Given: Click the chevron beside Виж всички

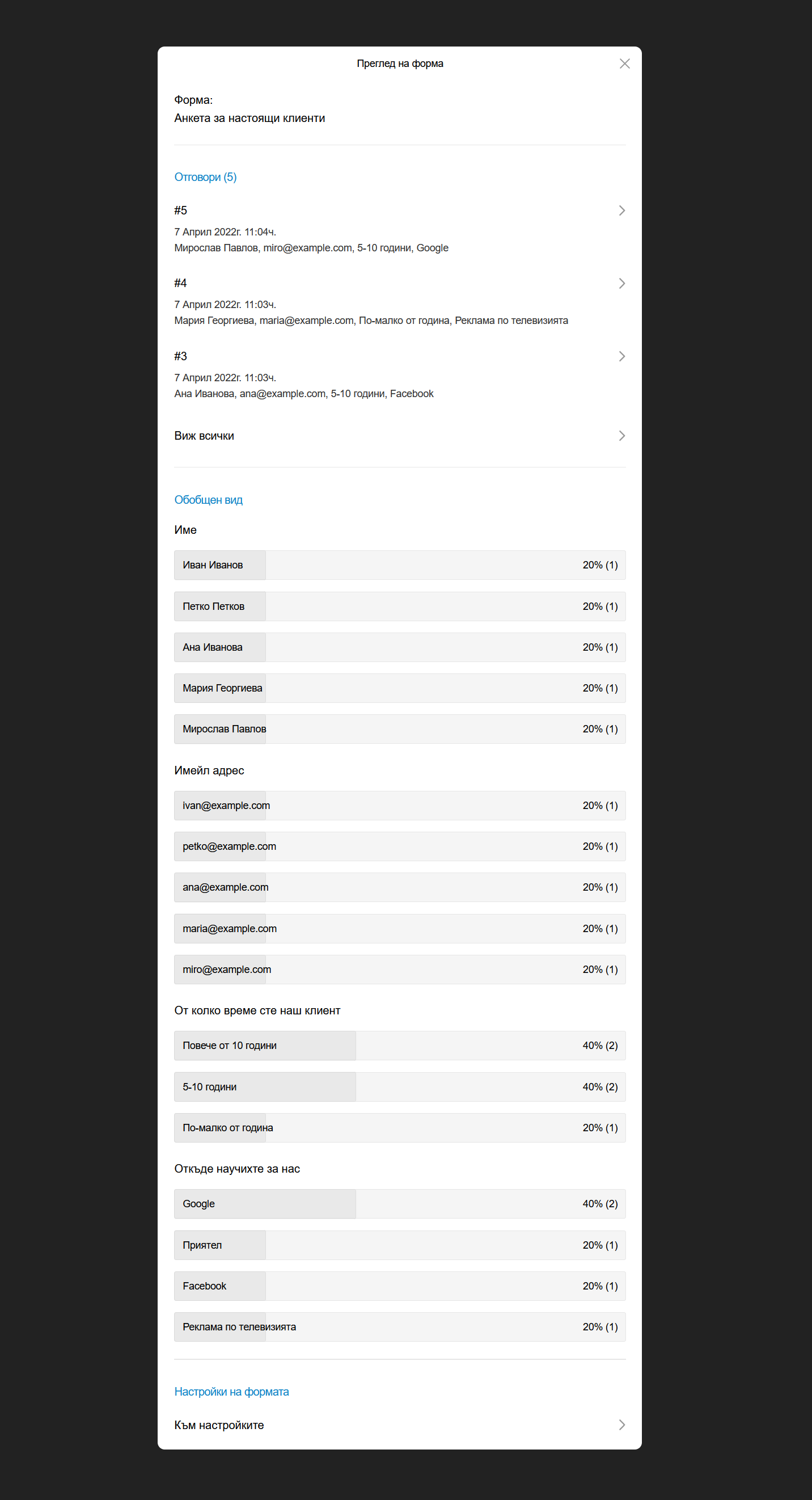Looking at the screenshot, I should (621, 436).
